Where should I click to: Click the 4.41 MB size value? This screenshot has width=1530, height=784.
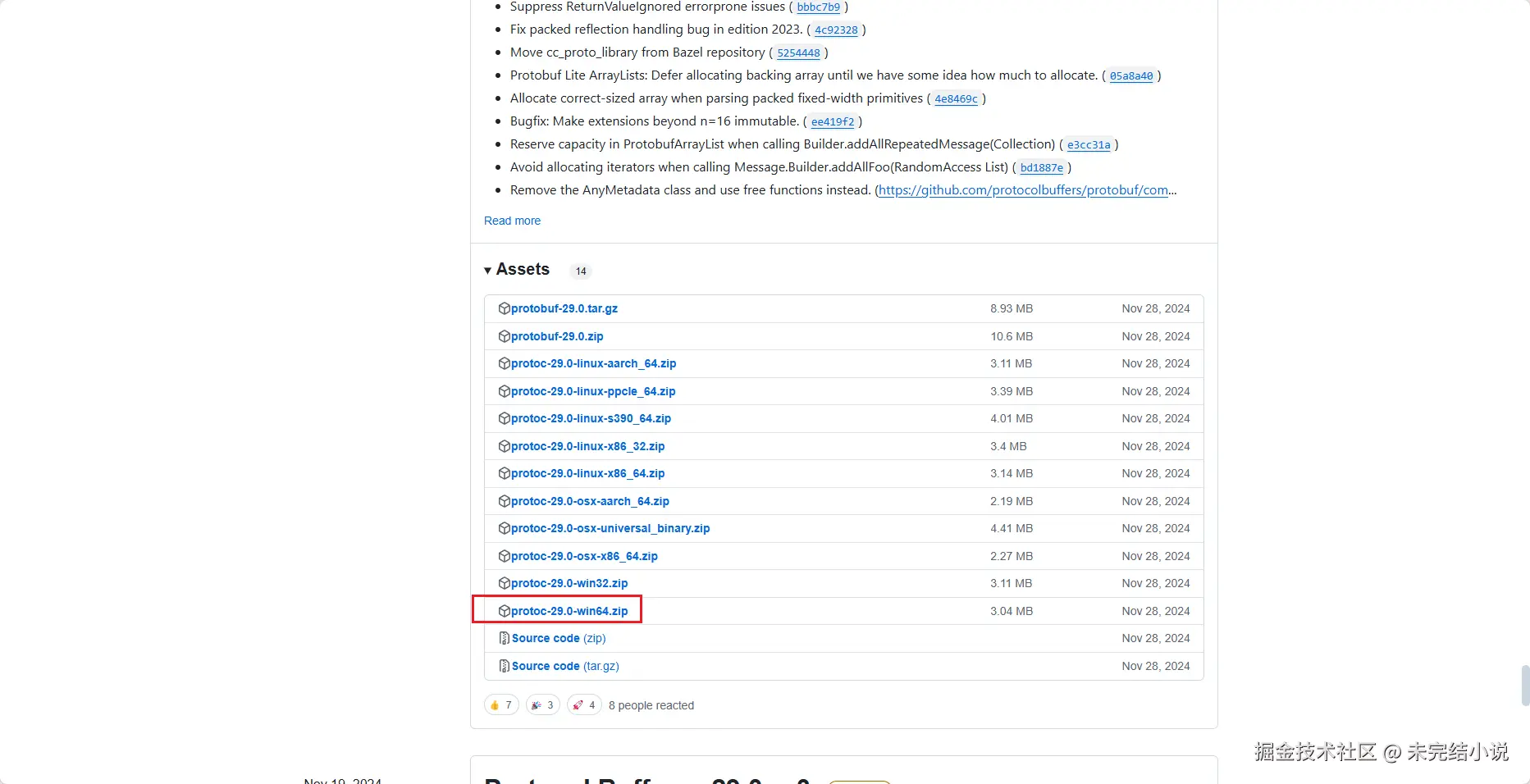pos(1012,528)
